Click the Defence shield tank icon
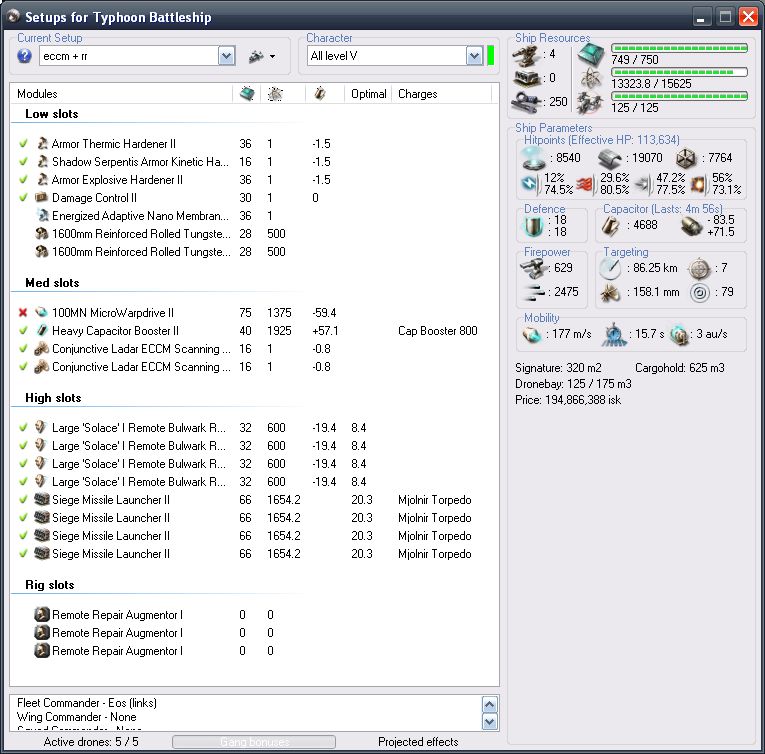This screenshot has height=754, width=765. (532, 226)
